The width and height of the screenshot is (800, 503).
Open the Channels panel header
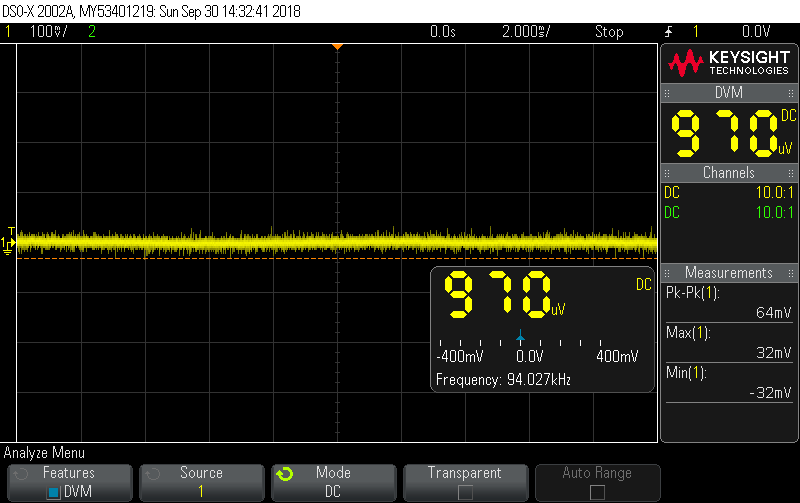729,173
